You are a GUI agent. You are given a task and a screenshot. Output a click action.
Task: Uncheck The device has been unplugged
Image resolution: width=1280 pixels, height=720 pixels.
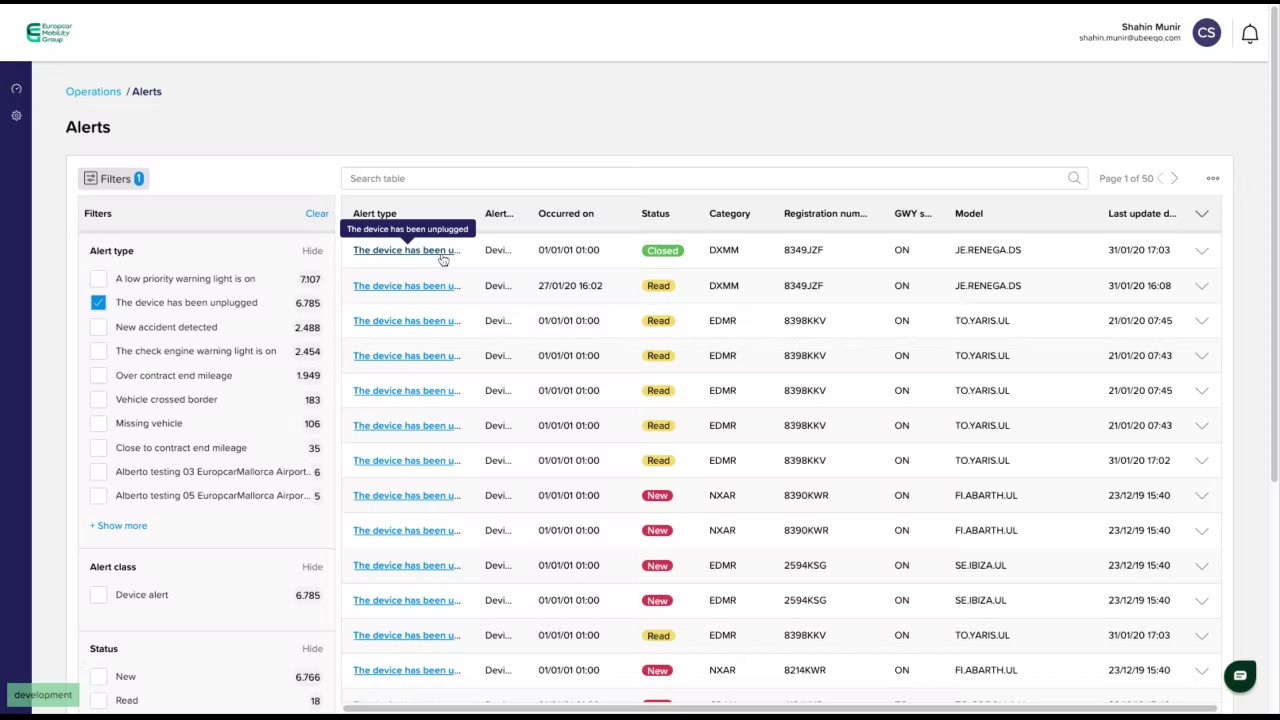(x=98, y=303)
